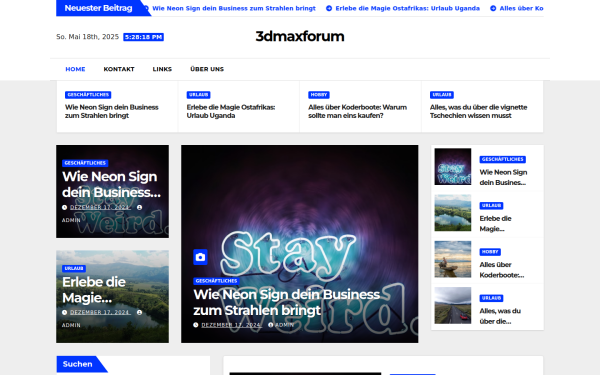Click the URLAUB tag above the vignette Tschechien headline
The width and height of the screenshot is (600, 375).
tap(442, 95)
